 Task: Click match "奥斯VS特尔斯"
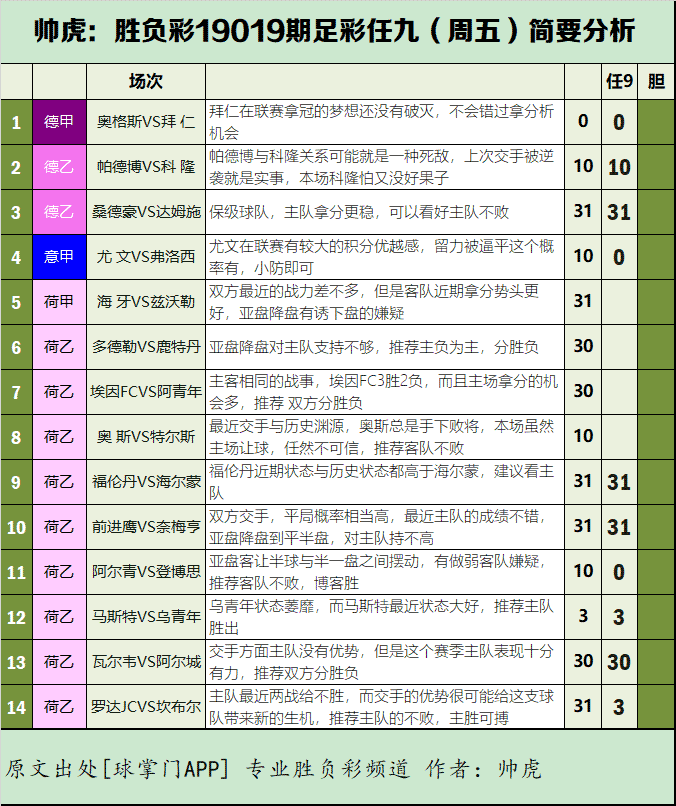click(146, 436)
